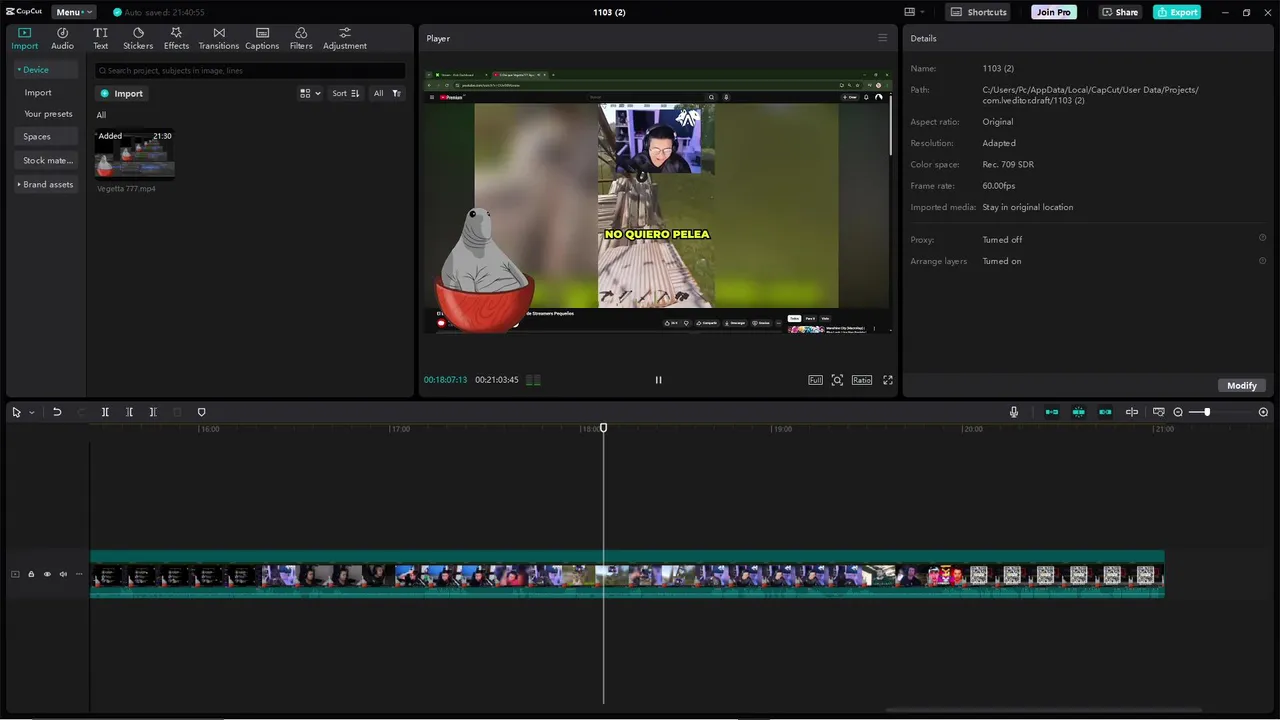The height and width of the screenshot is (720, 1280).
Task: Toggle auto snapping
Action: [x=1078, y=412]
